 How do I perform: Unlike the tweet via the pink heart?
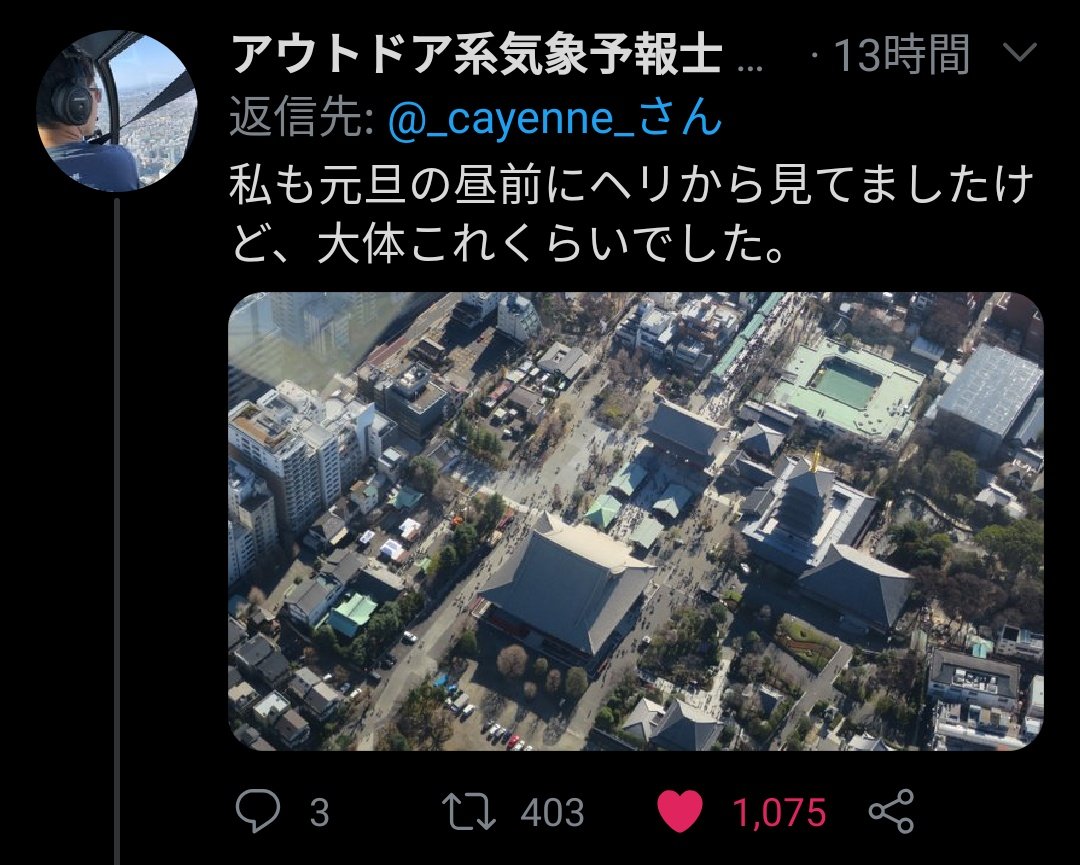[x=680, y=811]
